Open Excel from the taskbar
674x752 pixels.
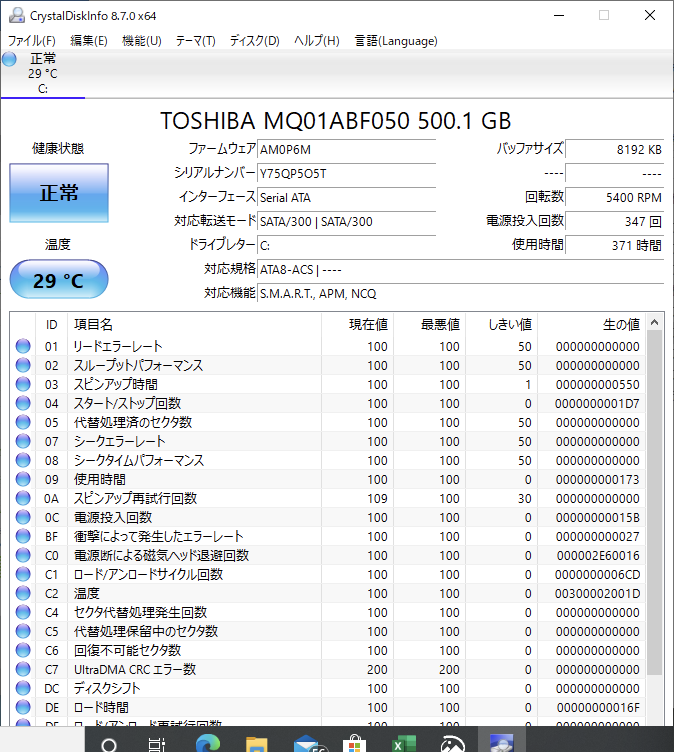point(404,743)
